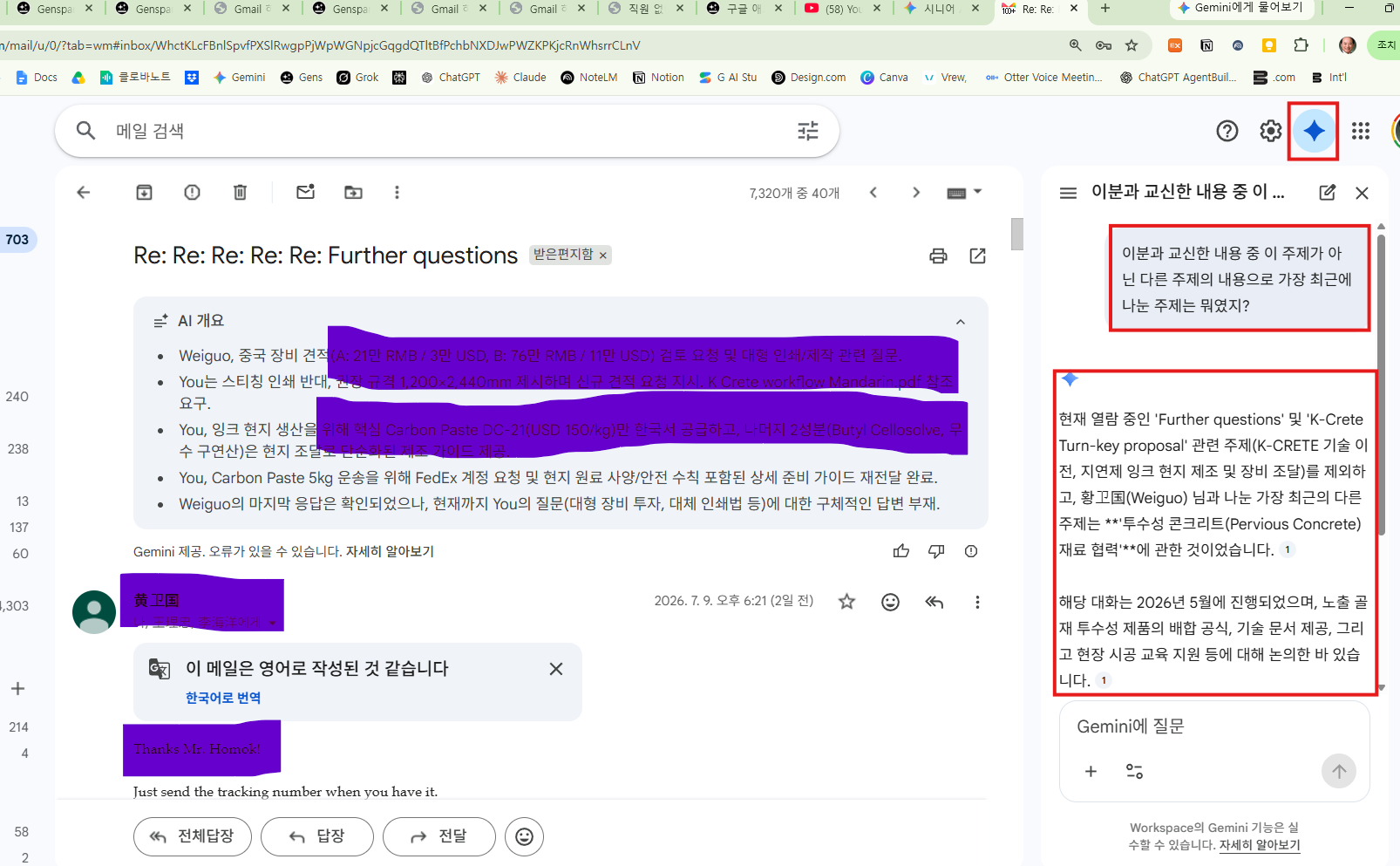Viewport: 1400px width, 866px height.
Task: Print all messages in thread
Action: tap(938, 256)
